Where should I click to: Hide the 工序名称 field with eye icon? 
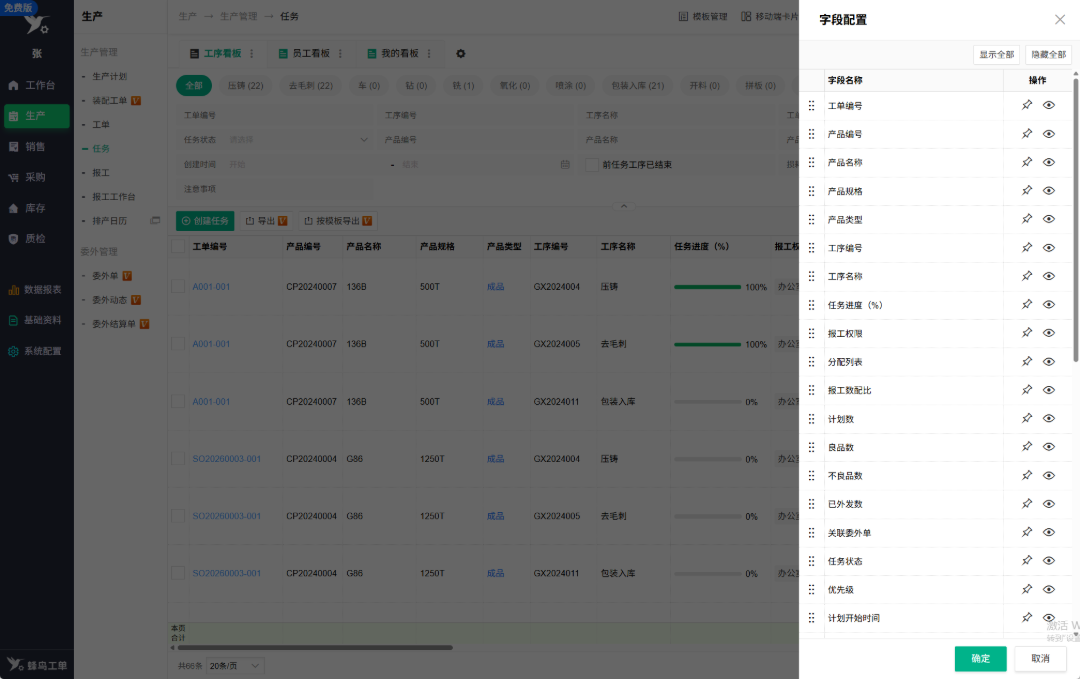tap(1048, 276)
